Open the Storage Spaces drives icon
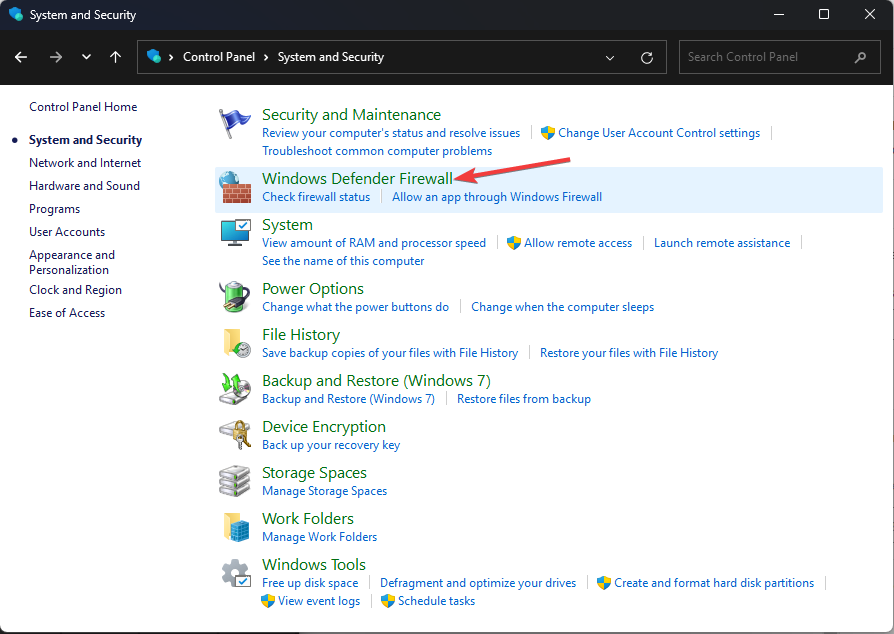The image size is (894, 634). [235, 481]
